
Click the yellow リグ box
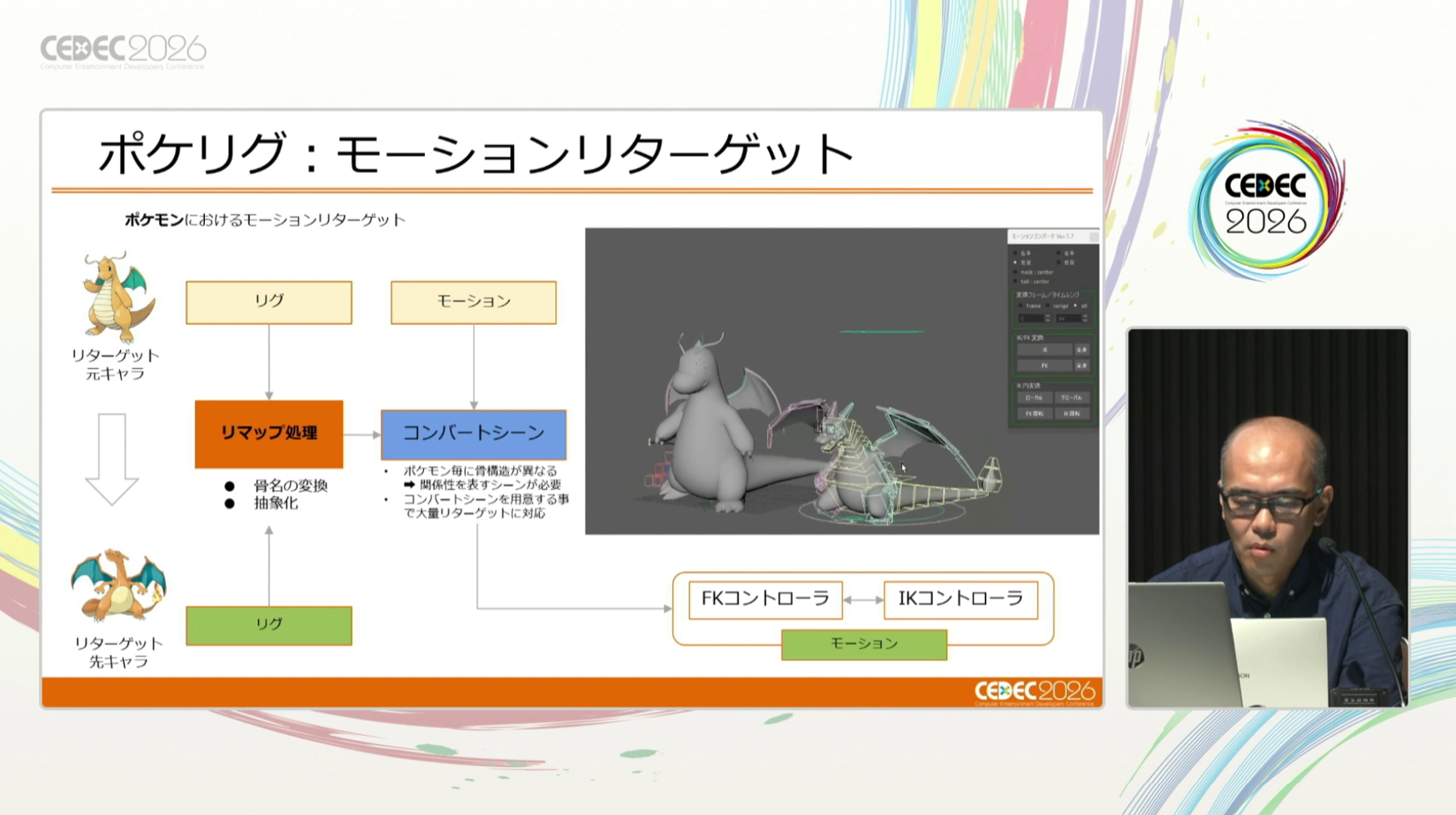269,302
